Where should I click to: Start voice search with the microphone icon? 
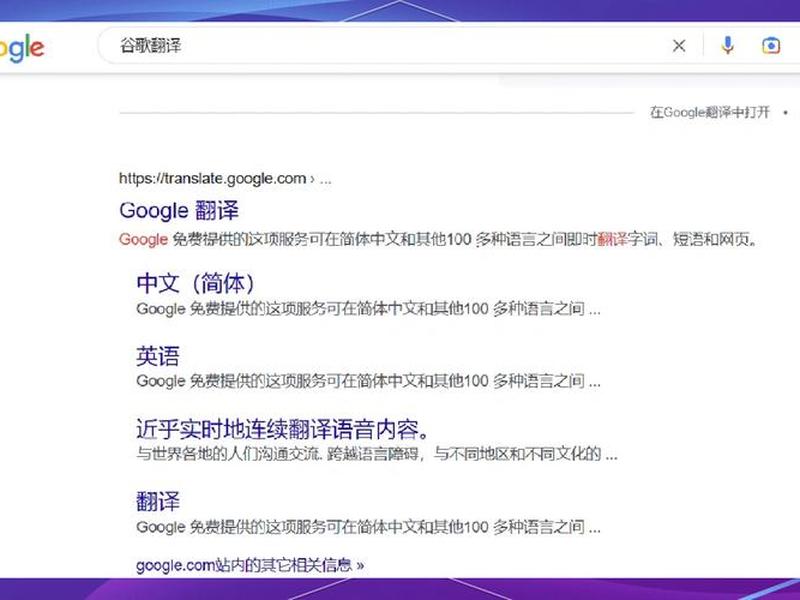click(728, 45)
